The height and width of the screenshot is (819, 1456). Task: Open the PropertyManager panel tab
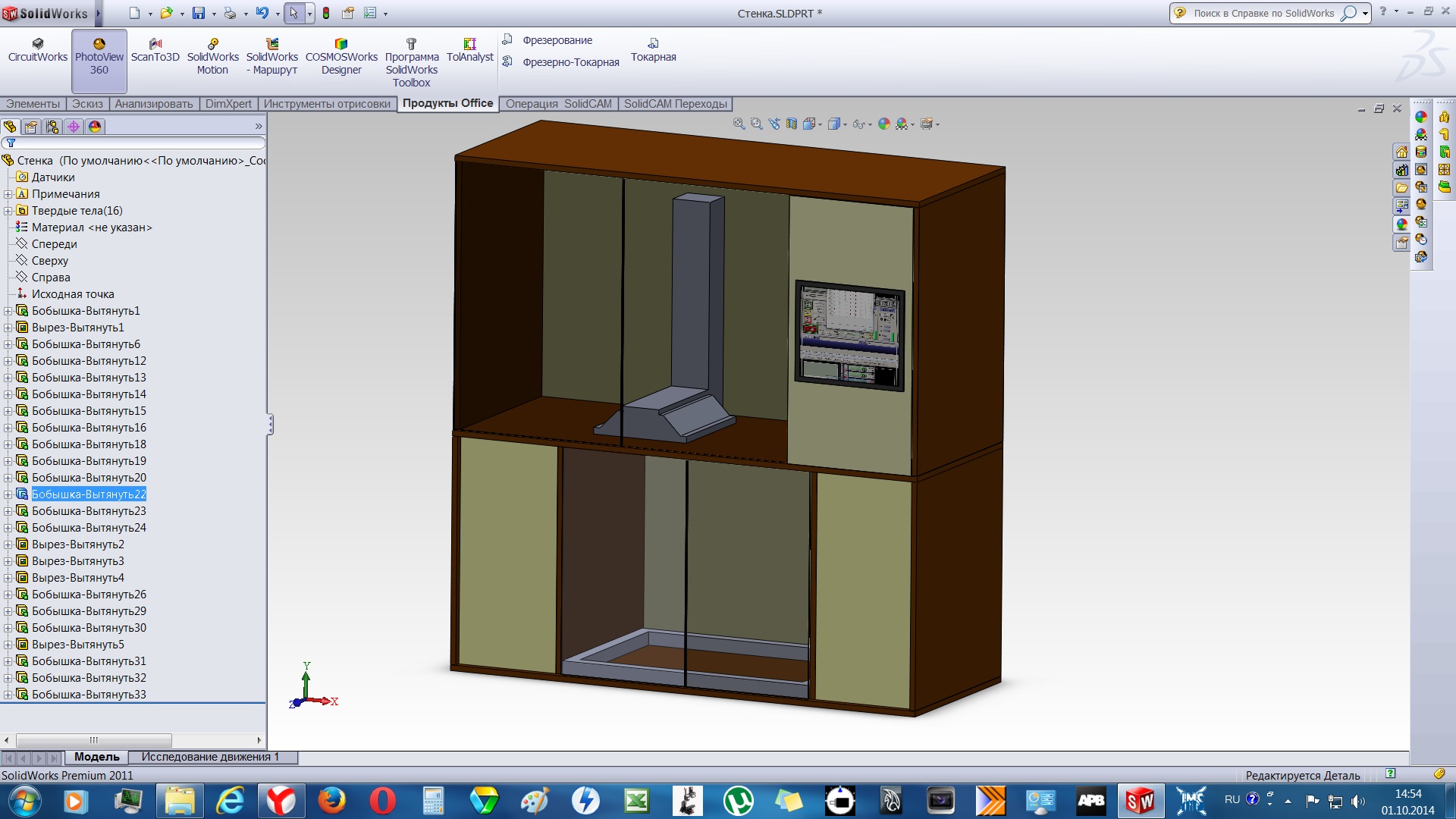(30, 127)
